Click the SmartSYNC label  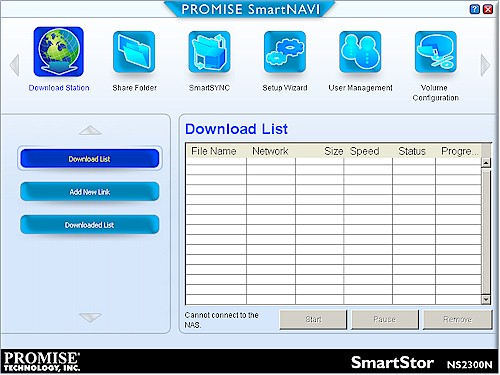pos(209,88)
